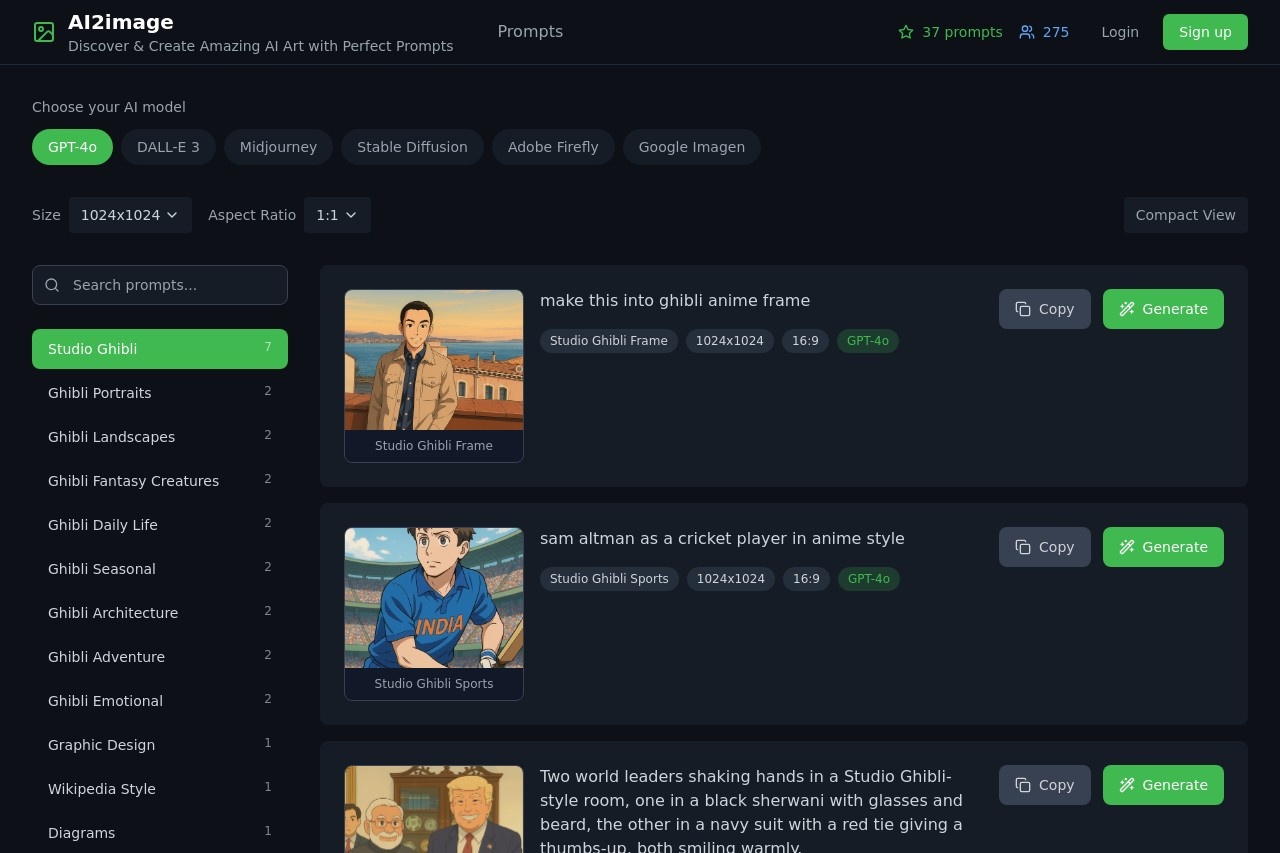Click the 16:9 tag on the ghibli frame card
The height and width of the screenshot is (853, 1280).
tap(805, 341)
